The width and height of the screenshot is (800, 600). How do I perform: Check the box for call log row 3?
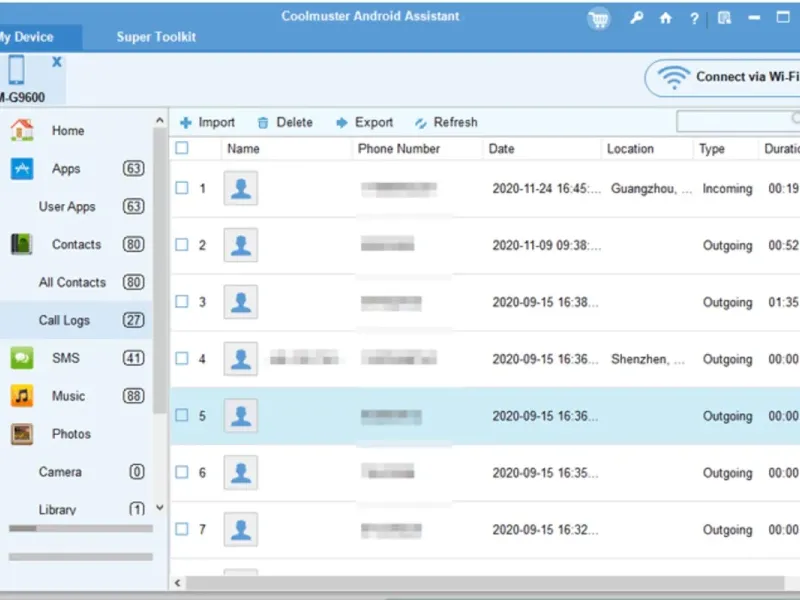tap(182, 302)
